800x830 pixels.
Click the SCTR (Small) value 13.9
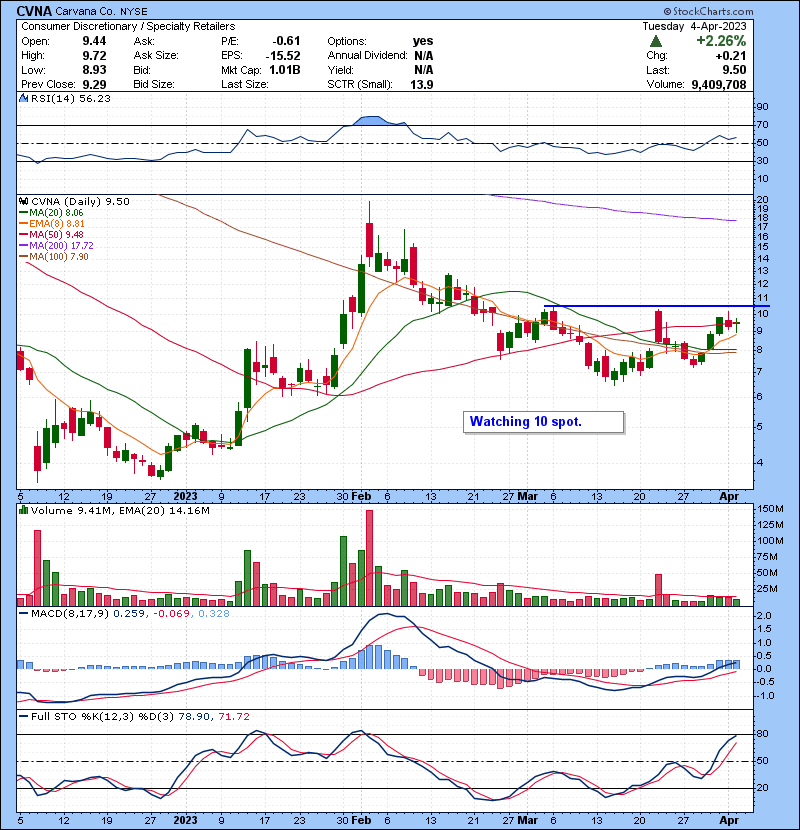[421, 84]
